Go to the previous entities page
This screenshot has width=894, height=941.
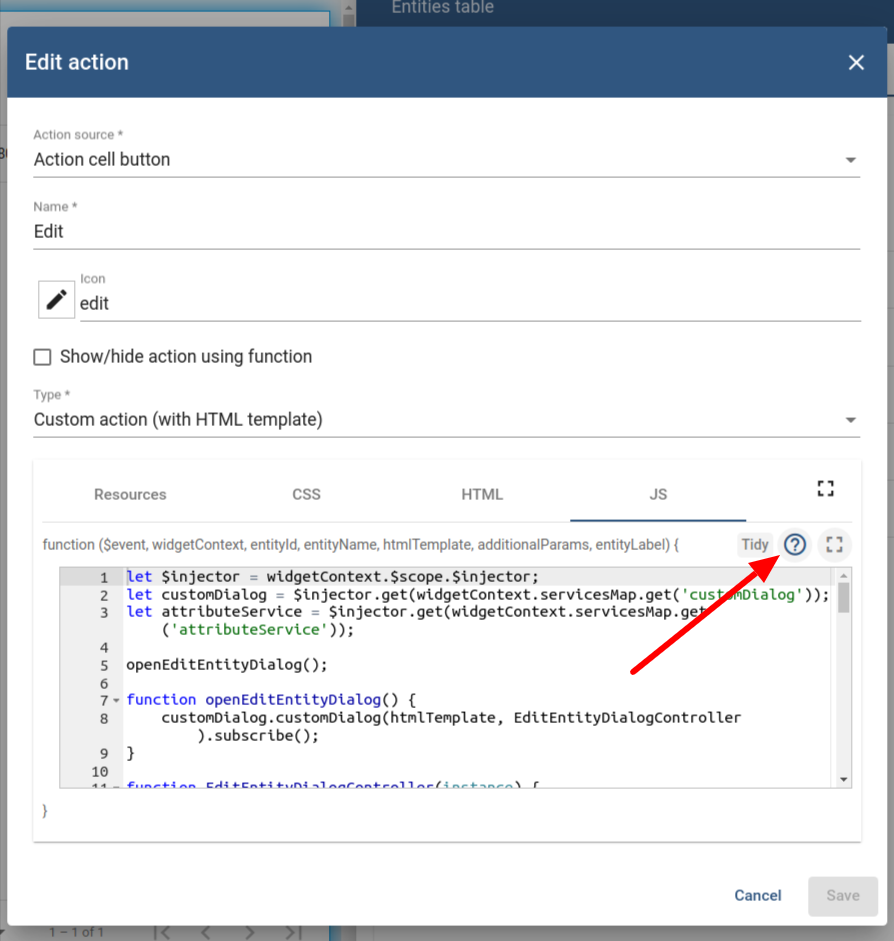pos(207,931)
